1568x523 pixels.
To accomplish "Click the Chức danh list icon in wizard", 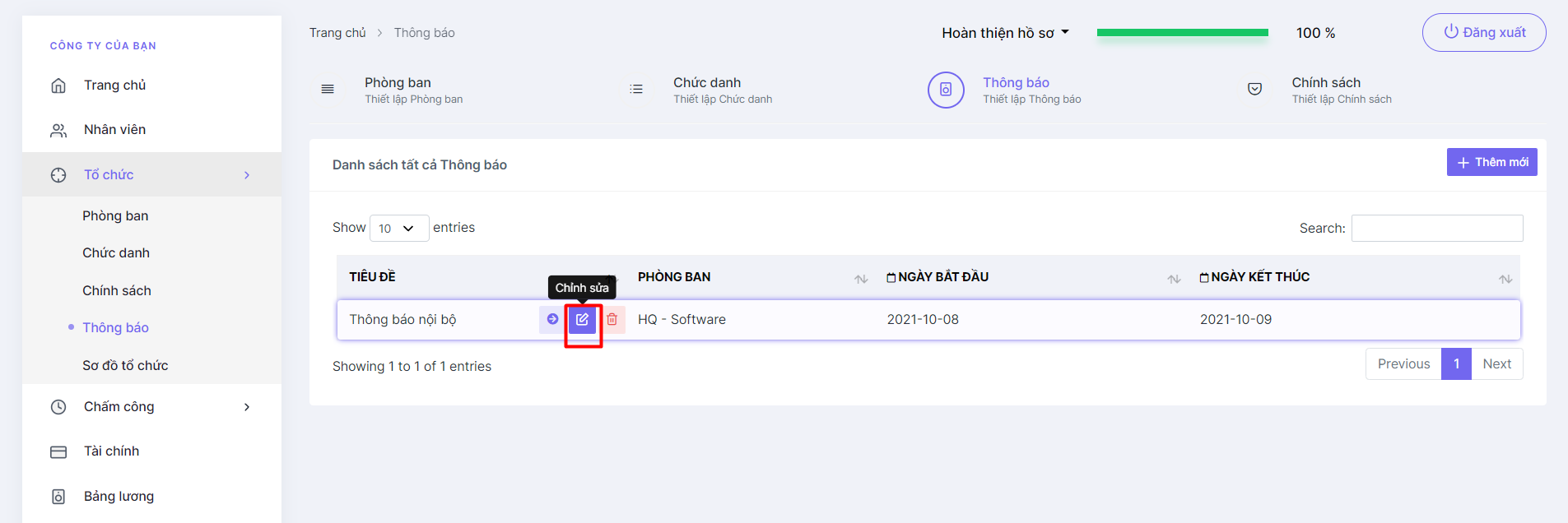I will pyautogui.click(x=636, y=89).
